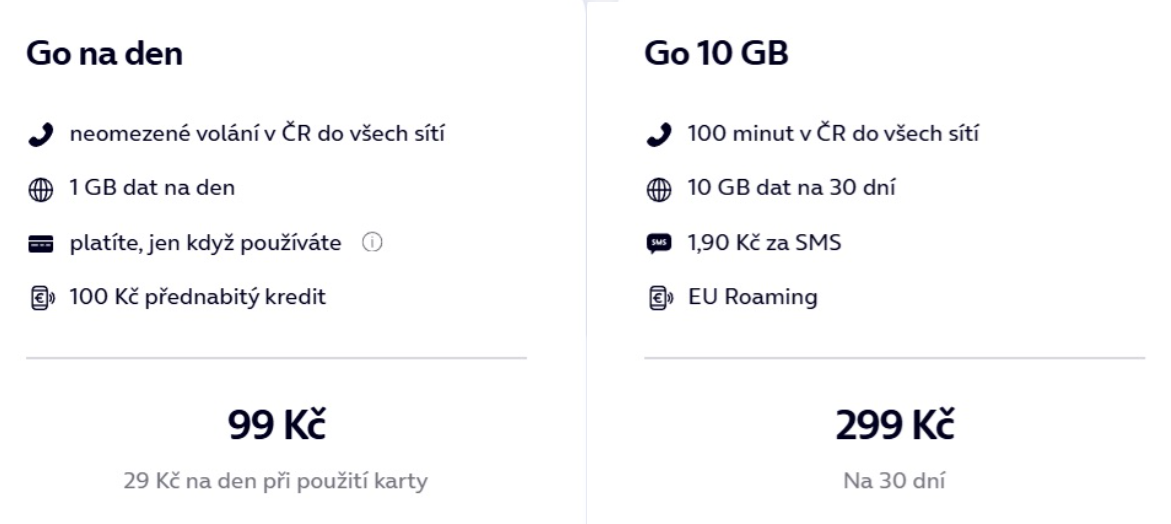Click the roaming icon beside 'EU Roaming'
1171x524 pixels.
(660, 298)
